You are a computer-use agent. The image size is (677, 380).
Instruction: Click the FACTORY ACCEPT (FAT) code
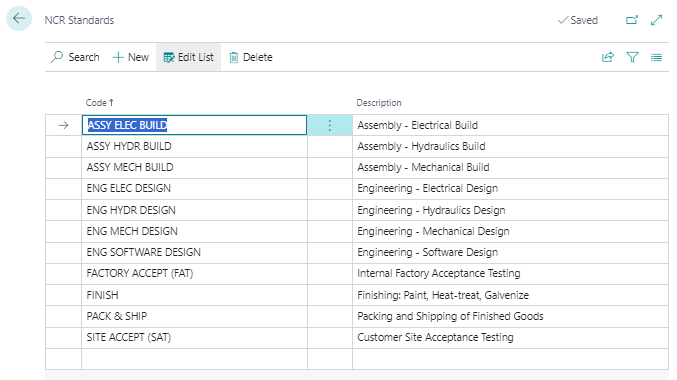click(x=139, y=273)
